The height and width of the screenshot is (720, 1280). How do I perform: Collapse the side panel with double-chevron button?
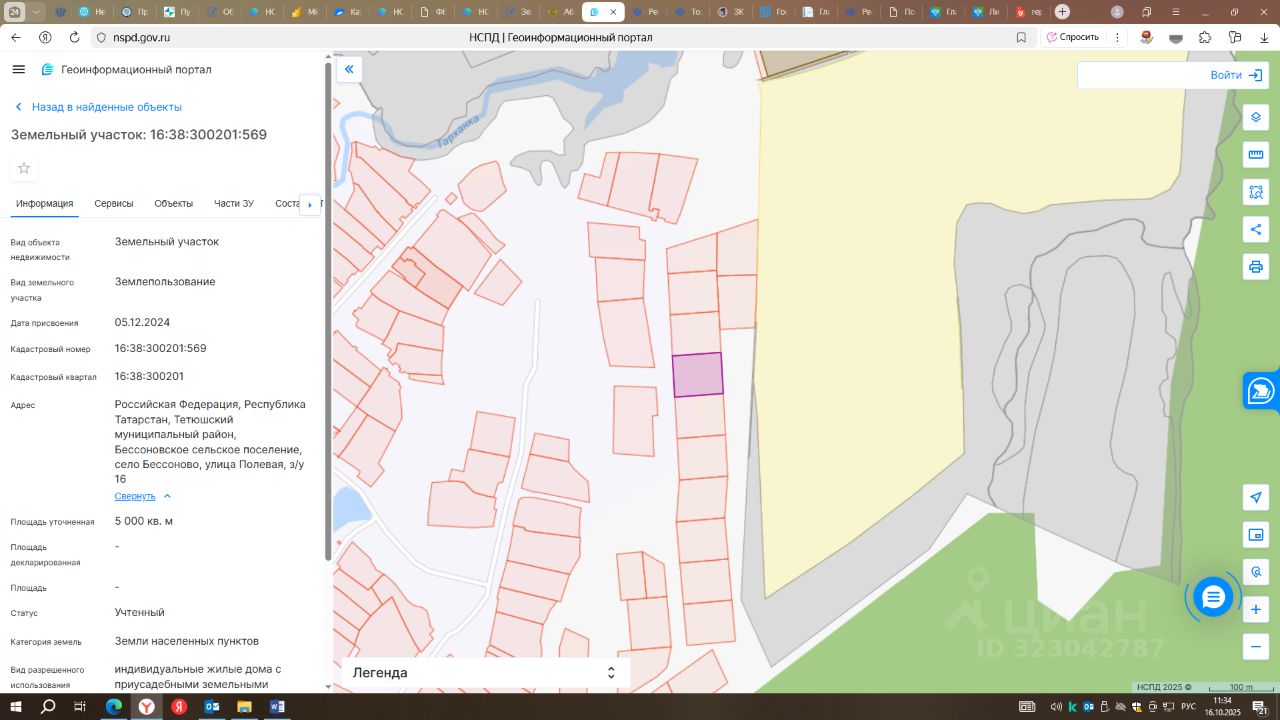pyautogui.click(x=349, y=69)
